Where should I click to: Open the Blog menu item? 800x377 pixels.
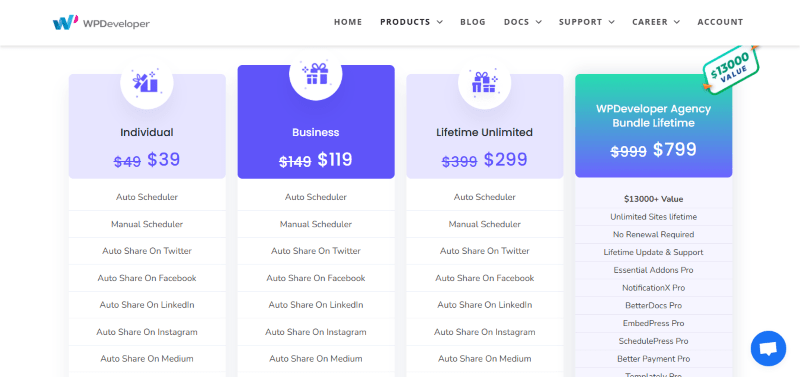pyautogui.click(x=473, y=22)
